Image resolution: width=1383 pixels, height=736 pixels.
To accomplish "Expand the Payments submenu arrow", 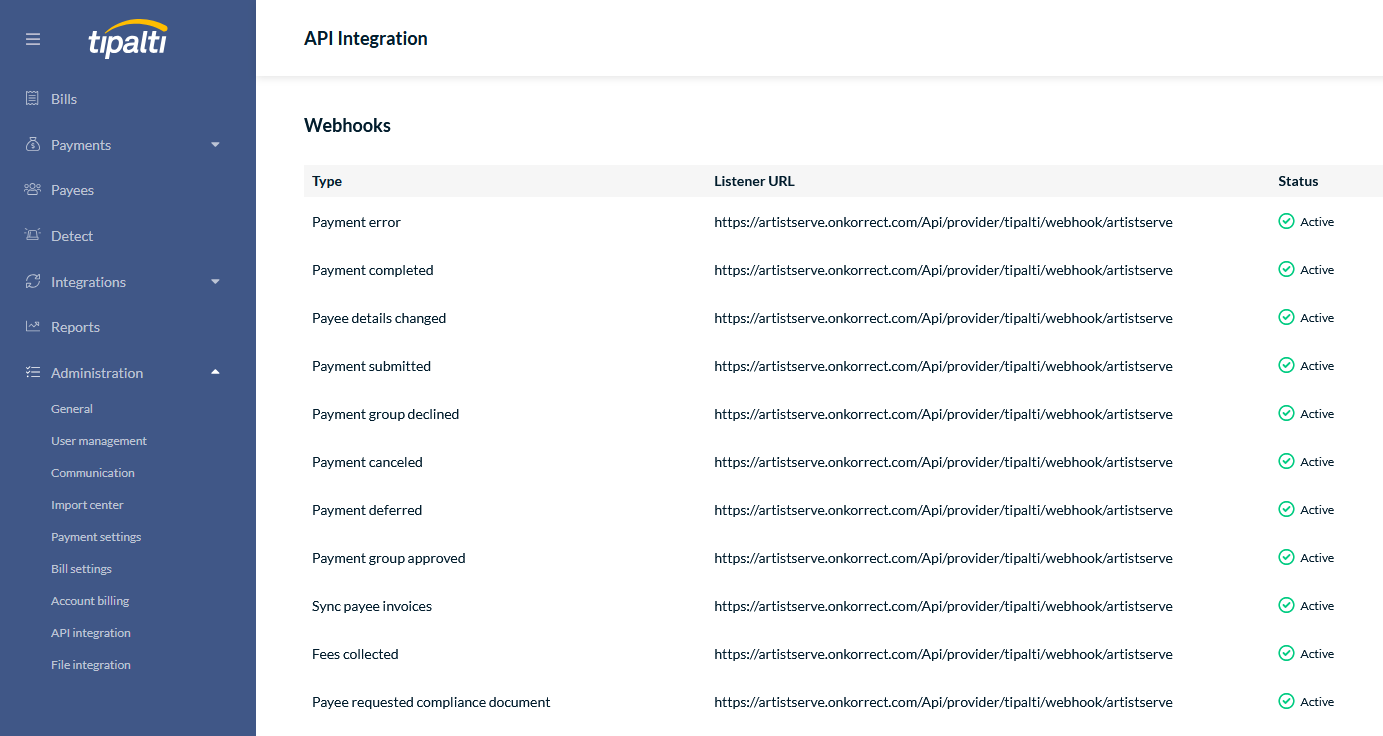I will pos(215,145).
